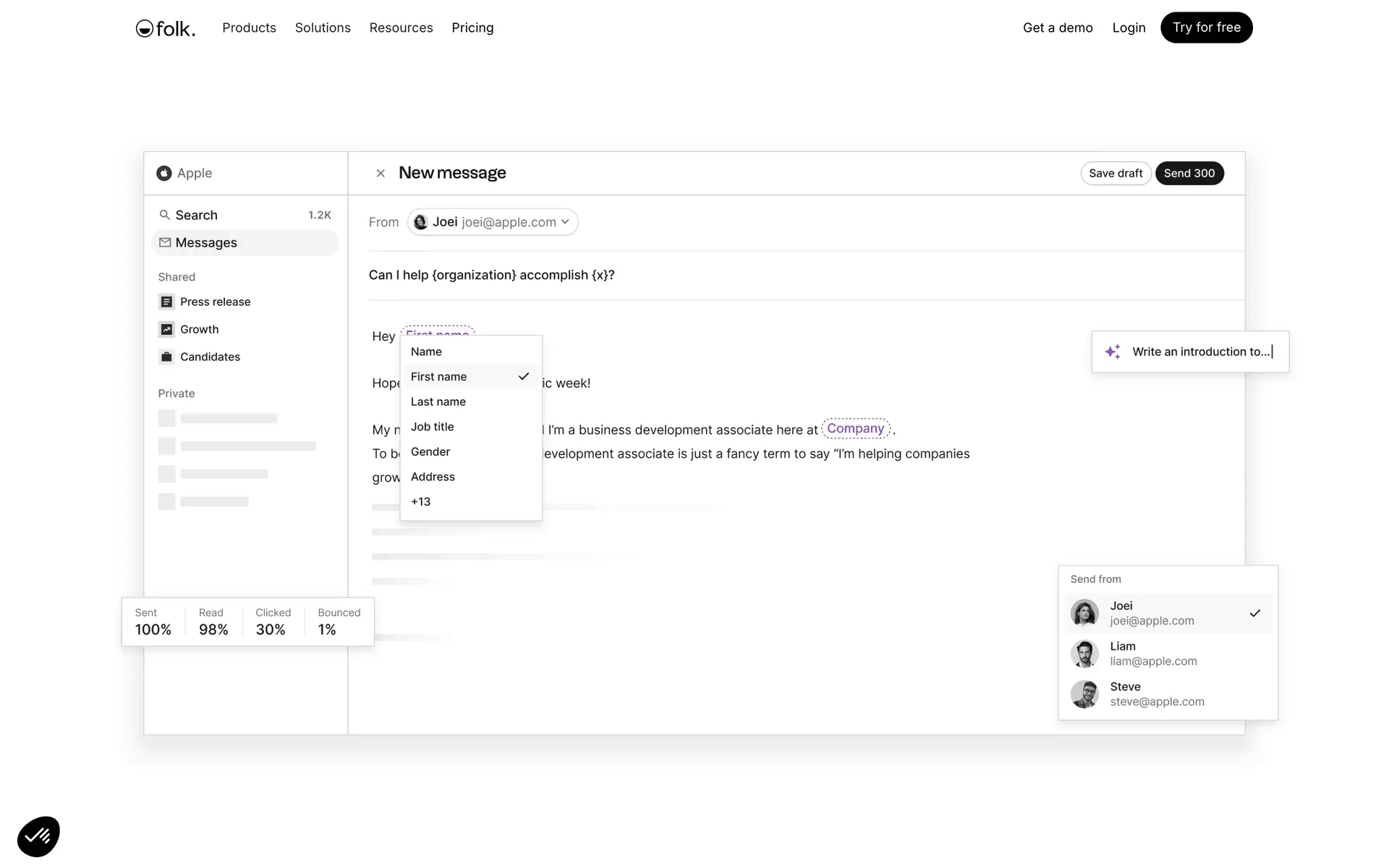The image size is (1389, 868).
Task: Pick Steve's avatar in Send from list
Action: (1084, 694)
